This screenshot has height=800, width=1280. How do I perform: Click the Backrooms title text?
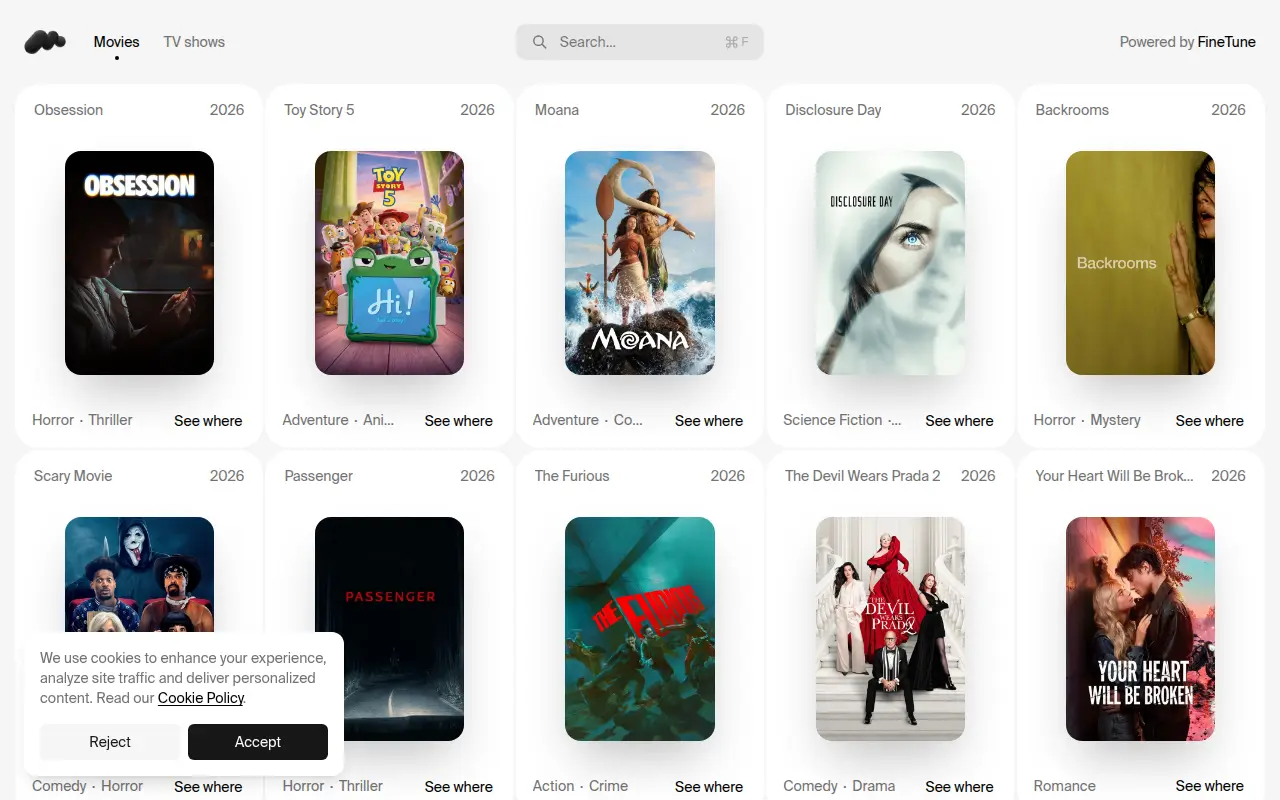click(1072, 110)
